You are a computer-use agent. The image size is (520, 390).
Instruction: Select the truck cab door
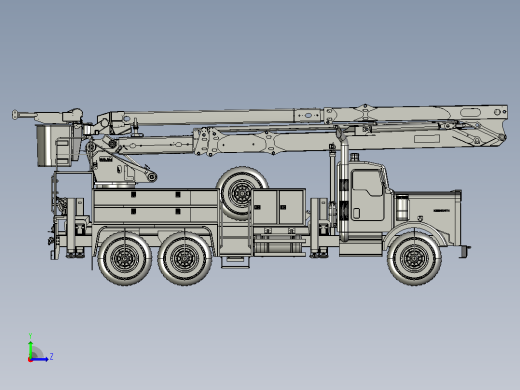[367, 195]
